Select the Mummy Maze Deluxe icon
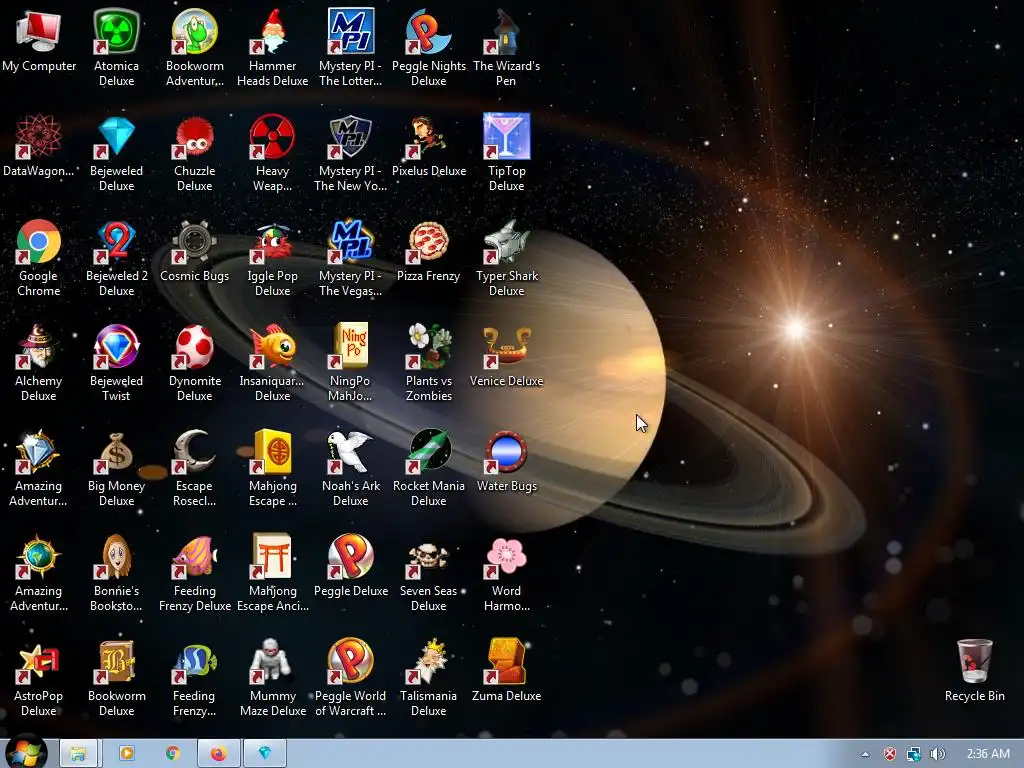 coord(272,662)
